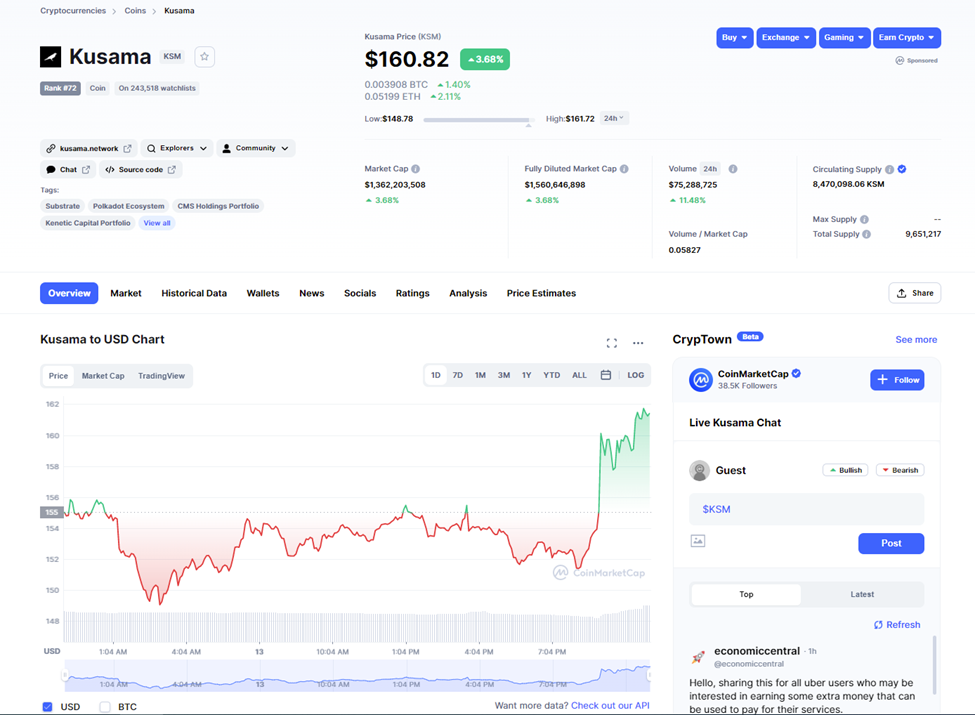Viewport: 975px width, 715px height.
Task: Open kusama.network website link
Action: (x=89, y=149)
